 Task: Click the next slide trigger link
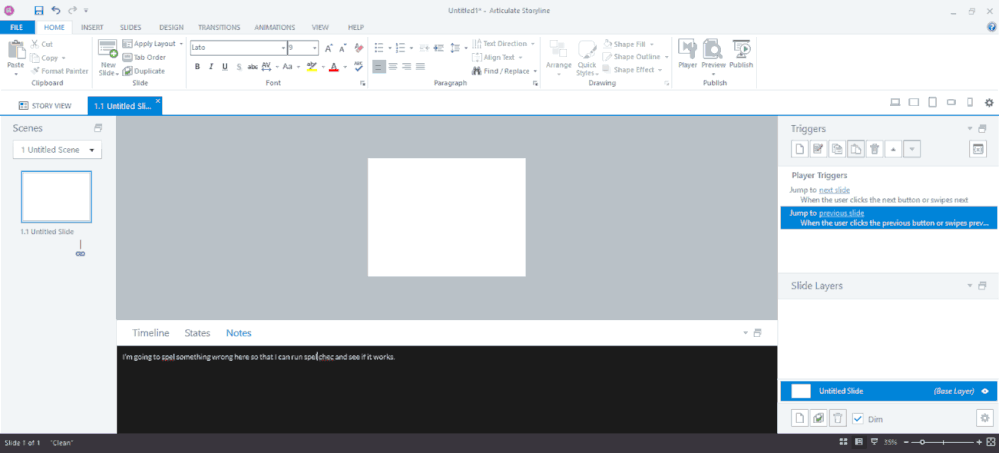tap(832, 189)
